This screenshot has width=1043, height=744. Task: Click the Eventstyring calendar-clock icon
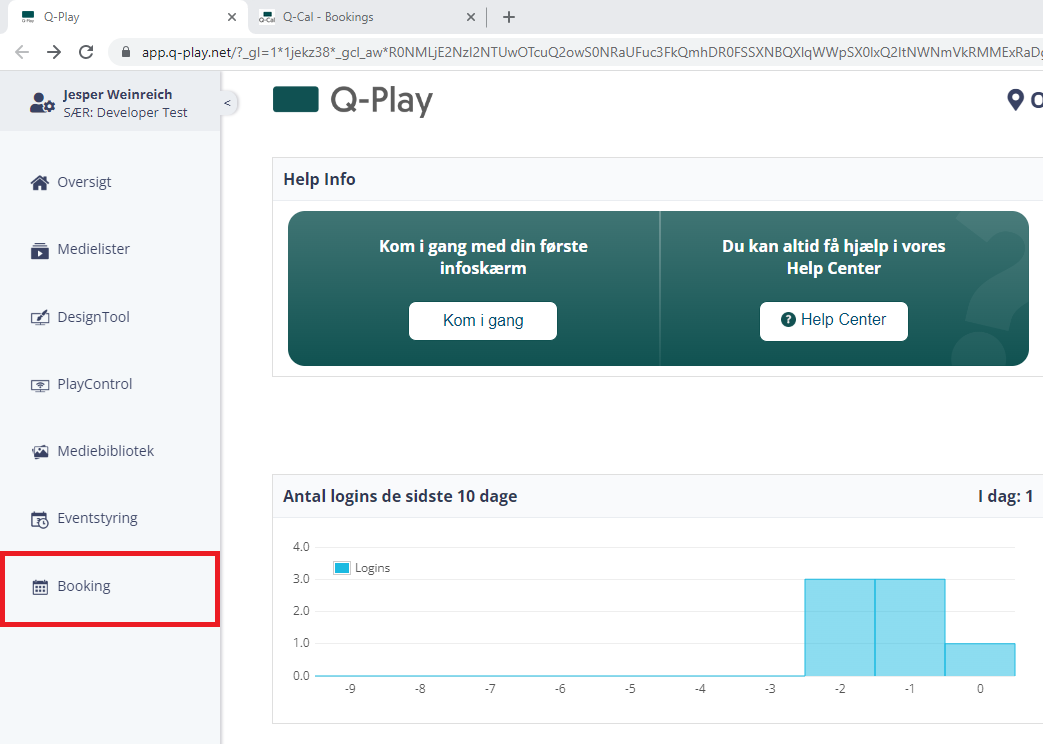(x=40, y=520)
